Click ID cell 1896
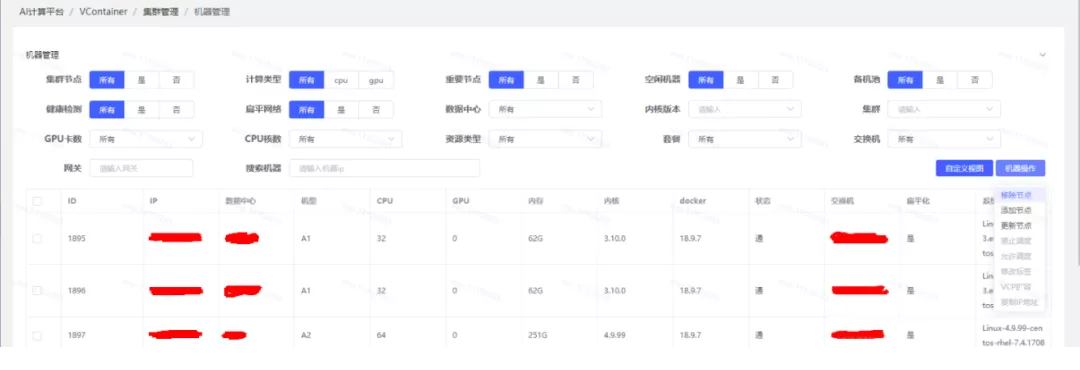 (75, 291)
